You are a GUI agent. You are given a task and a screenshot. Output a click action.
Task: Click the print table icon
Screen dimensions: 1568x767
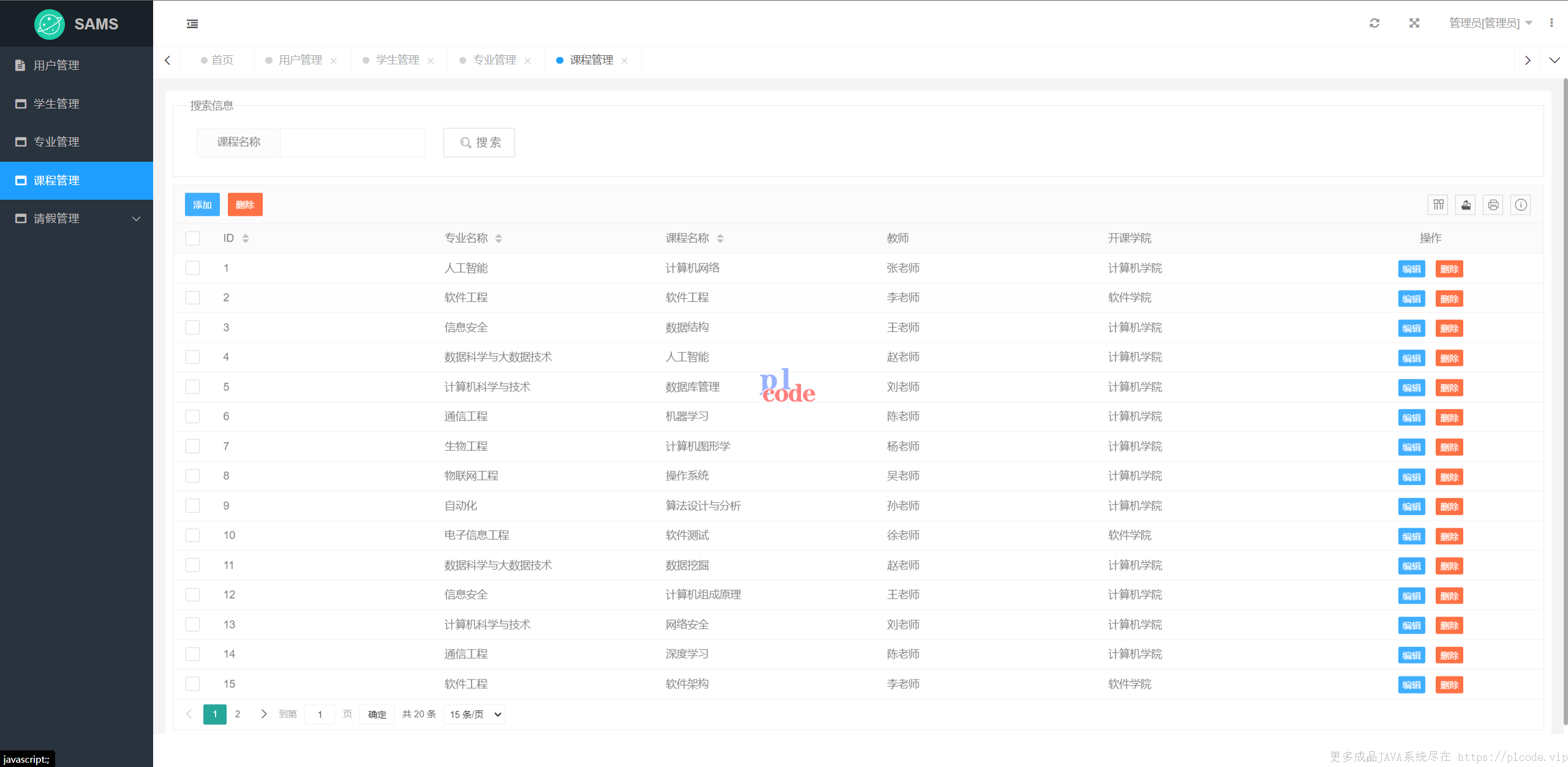click(x=1493, y=205)
